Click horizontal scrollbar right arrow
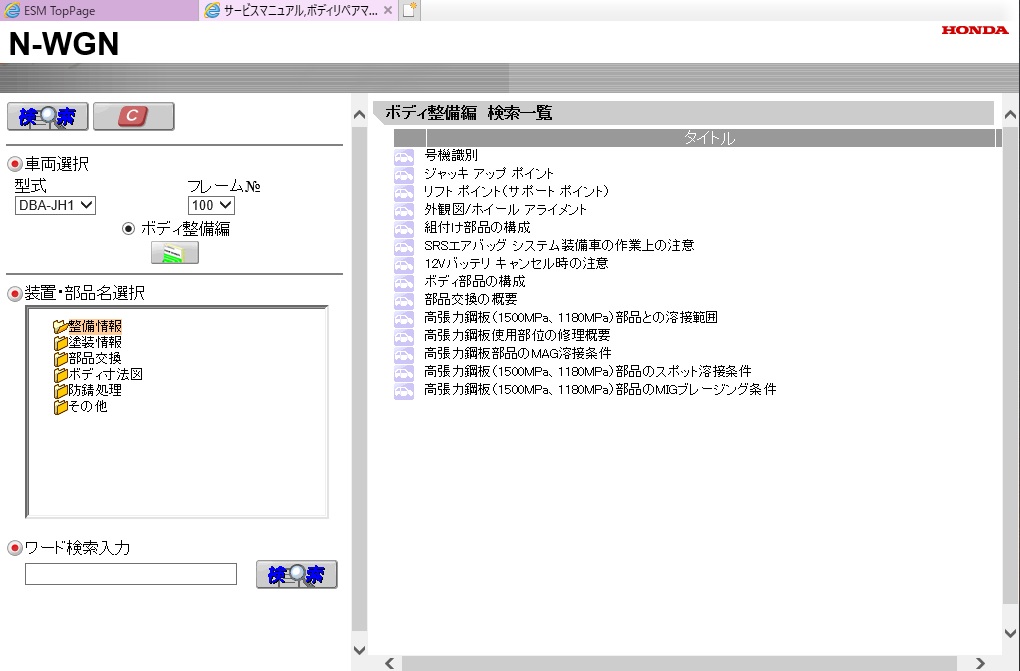This screenshot has height=671, width=1020. tap(980, 663)
